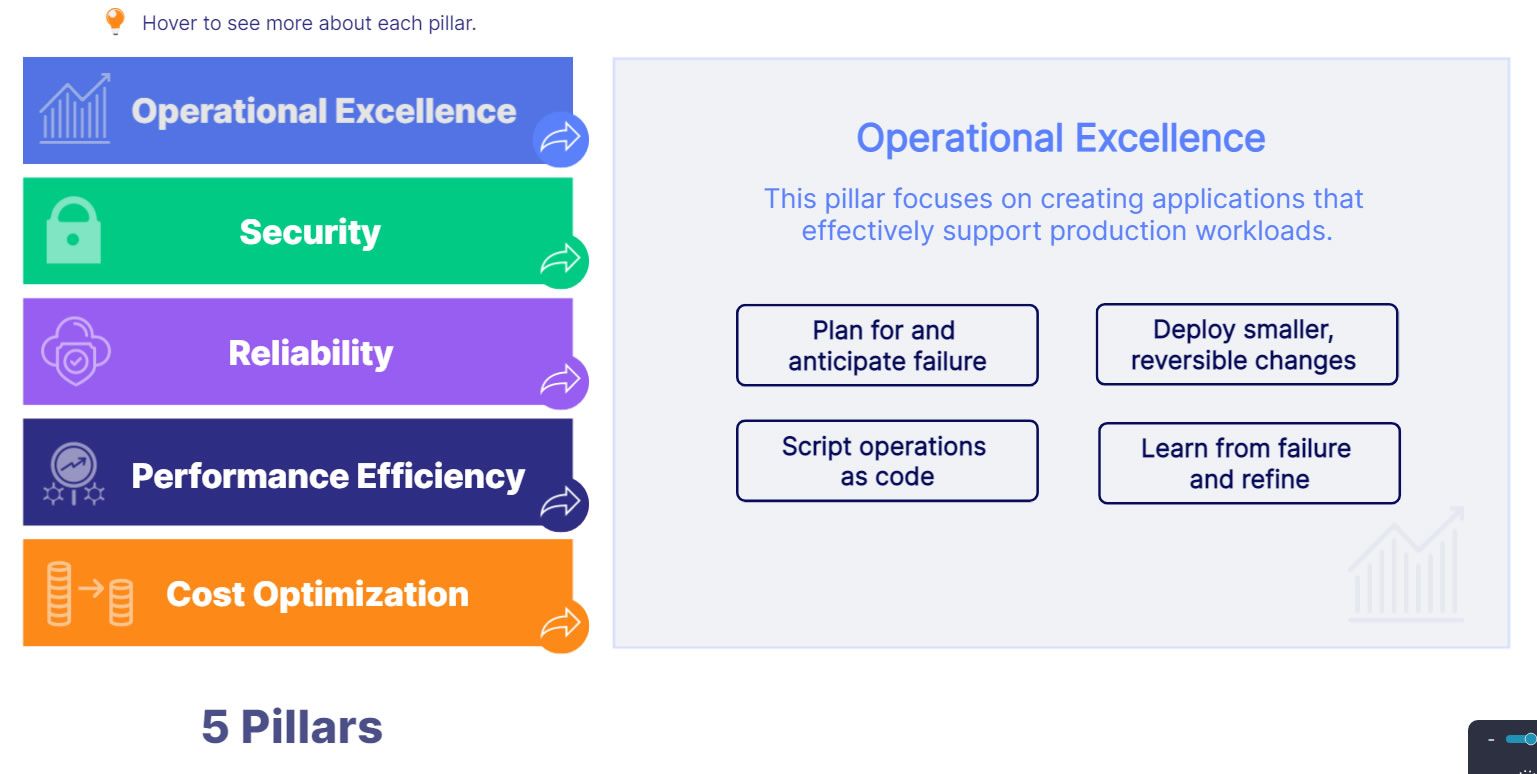Image resolution: width=1537 pixels, height=774 pixels.
Task: Click the Security padlock icon
Action: click(x=74, y=231)
